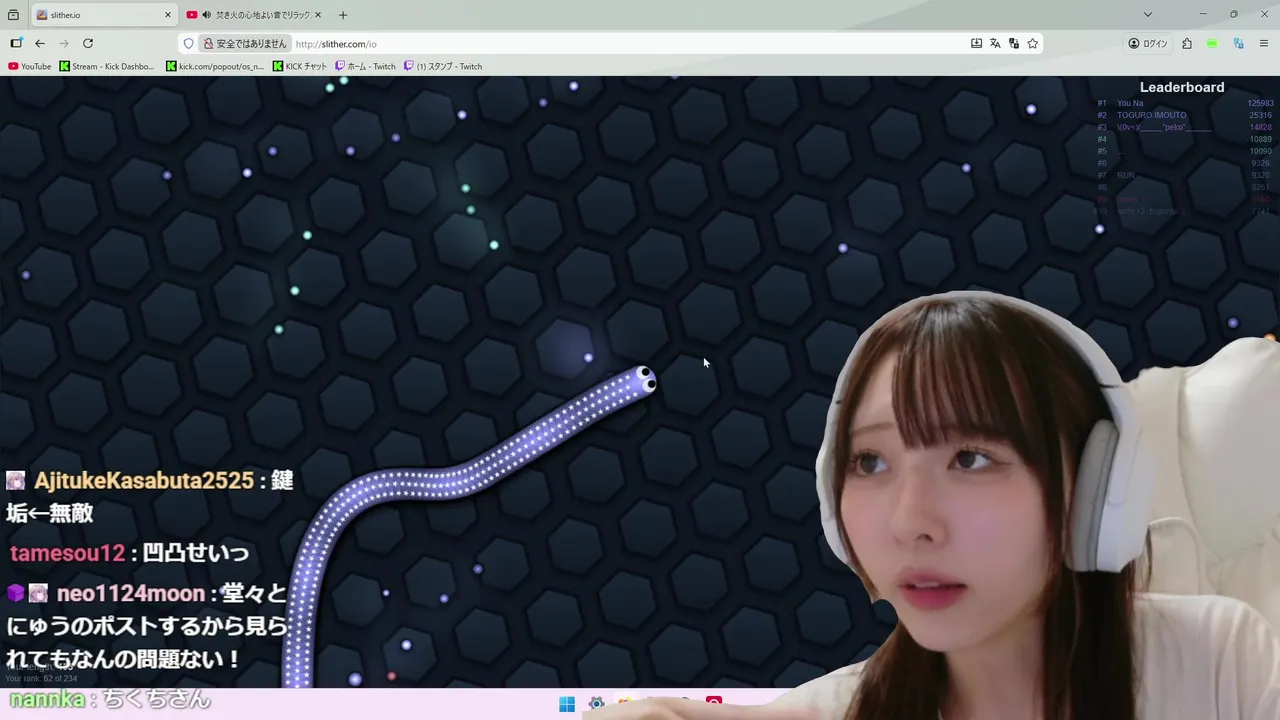Click the score 25316 on the leaderboard
Image resolution: width=1280 pixels, height=720 pixels.
(x=1262, y=115)
